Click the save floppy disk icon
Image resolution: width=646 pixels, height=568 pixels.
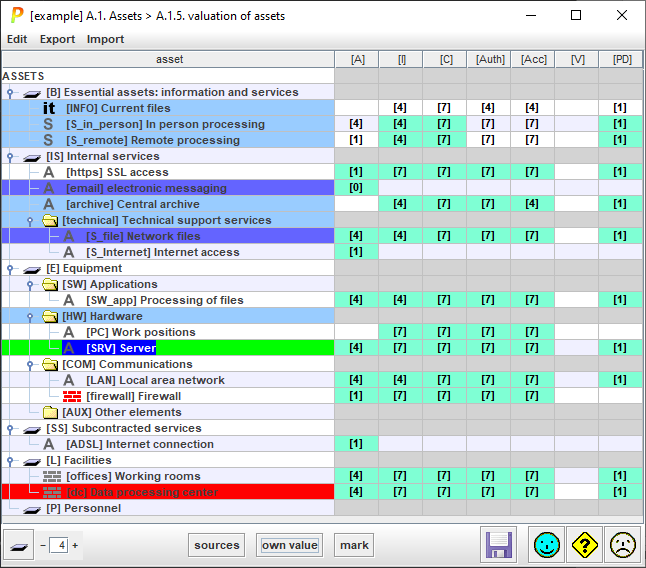[500, 545]
